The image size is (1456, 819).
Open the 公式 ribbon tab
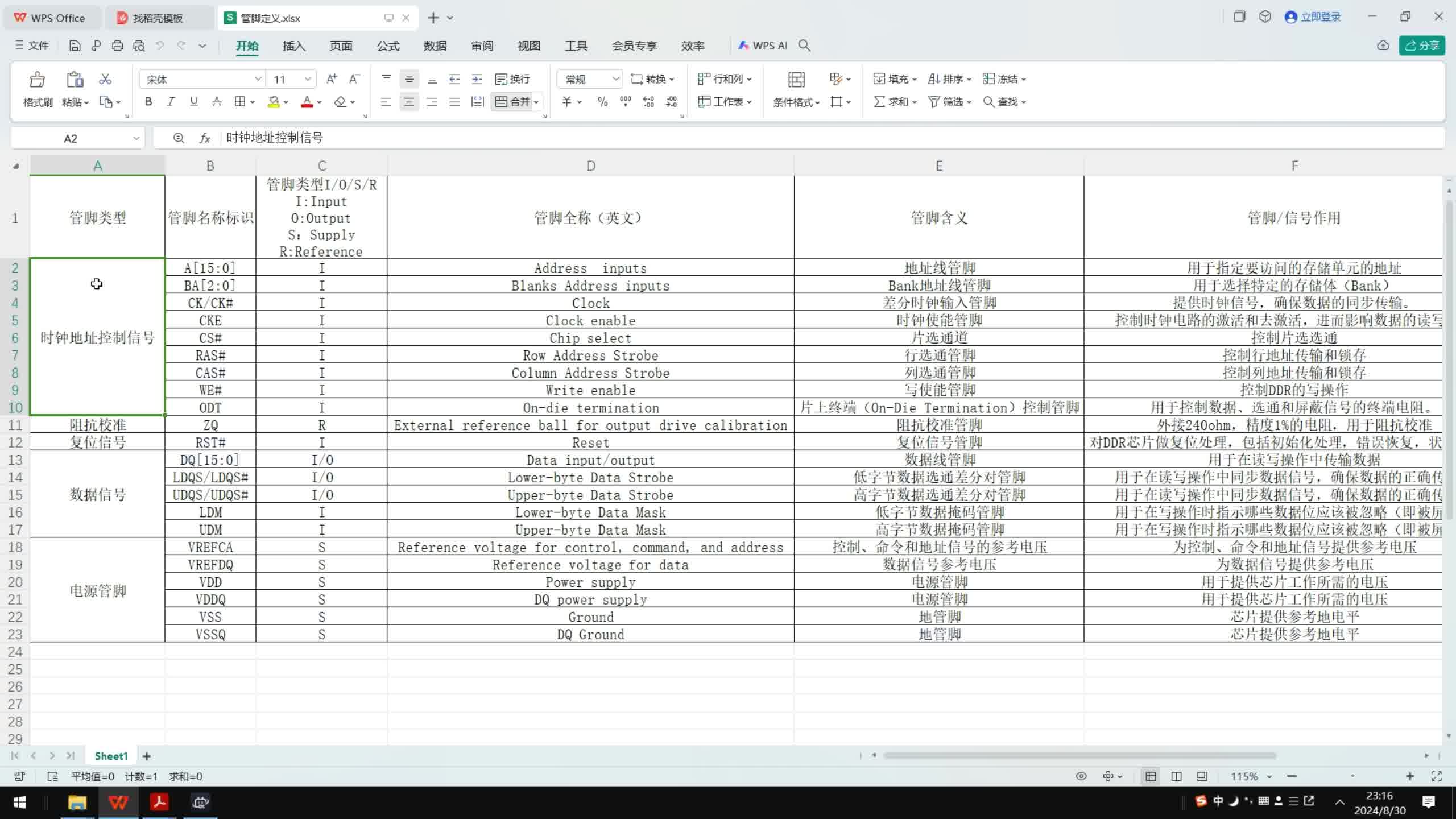coord(388,45)
